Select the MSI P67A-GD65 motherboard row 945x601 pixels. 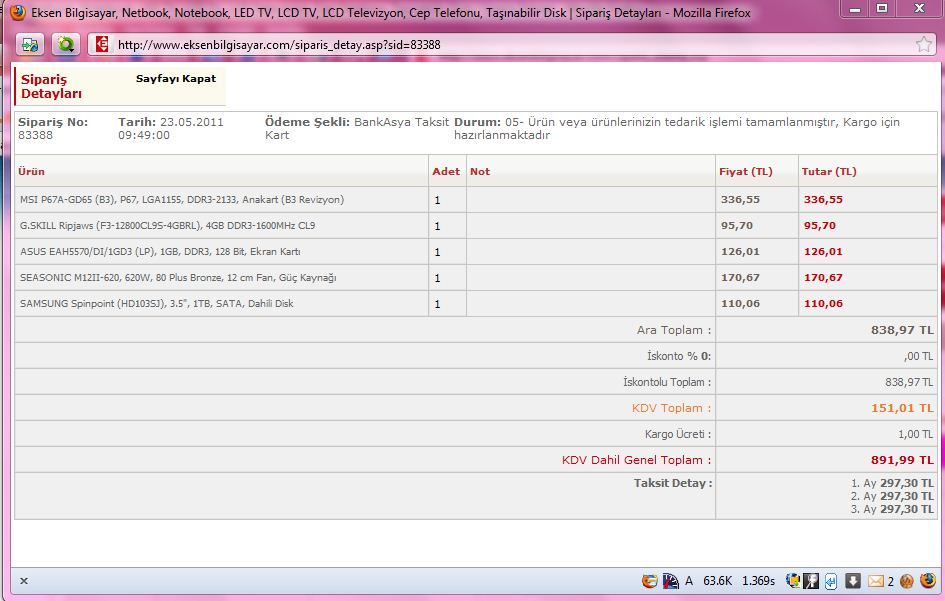476,200
